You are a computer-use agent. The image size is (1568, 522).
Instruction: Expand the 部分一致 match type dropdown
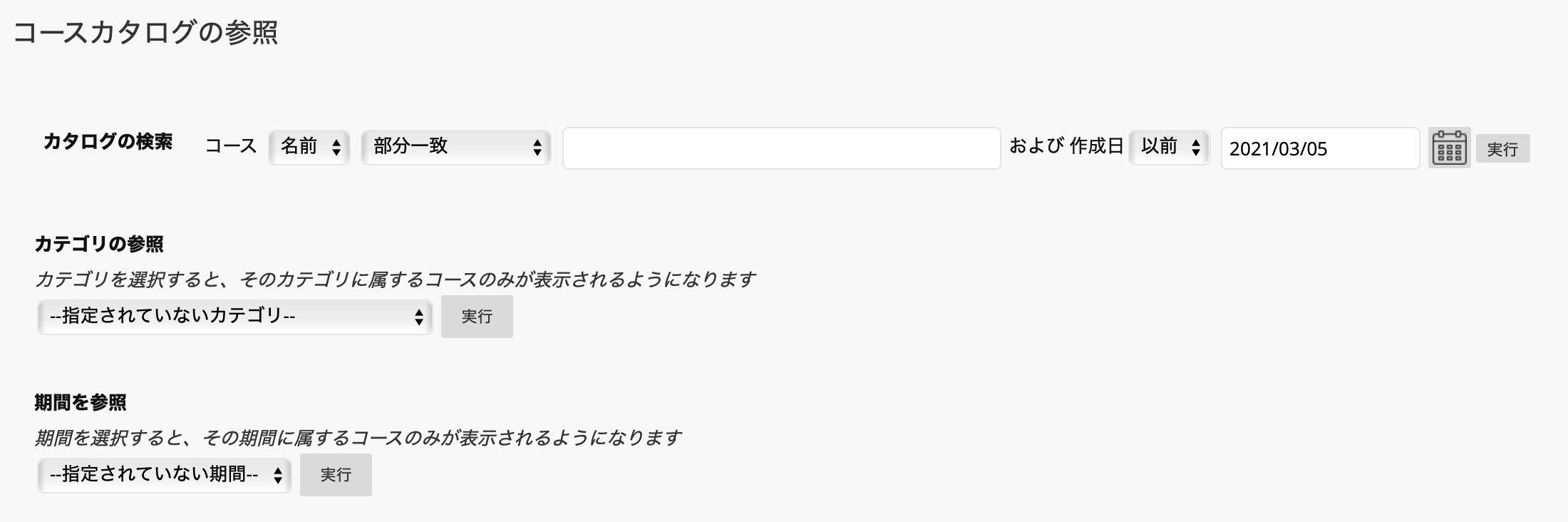pos(456,147)
